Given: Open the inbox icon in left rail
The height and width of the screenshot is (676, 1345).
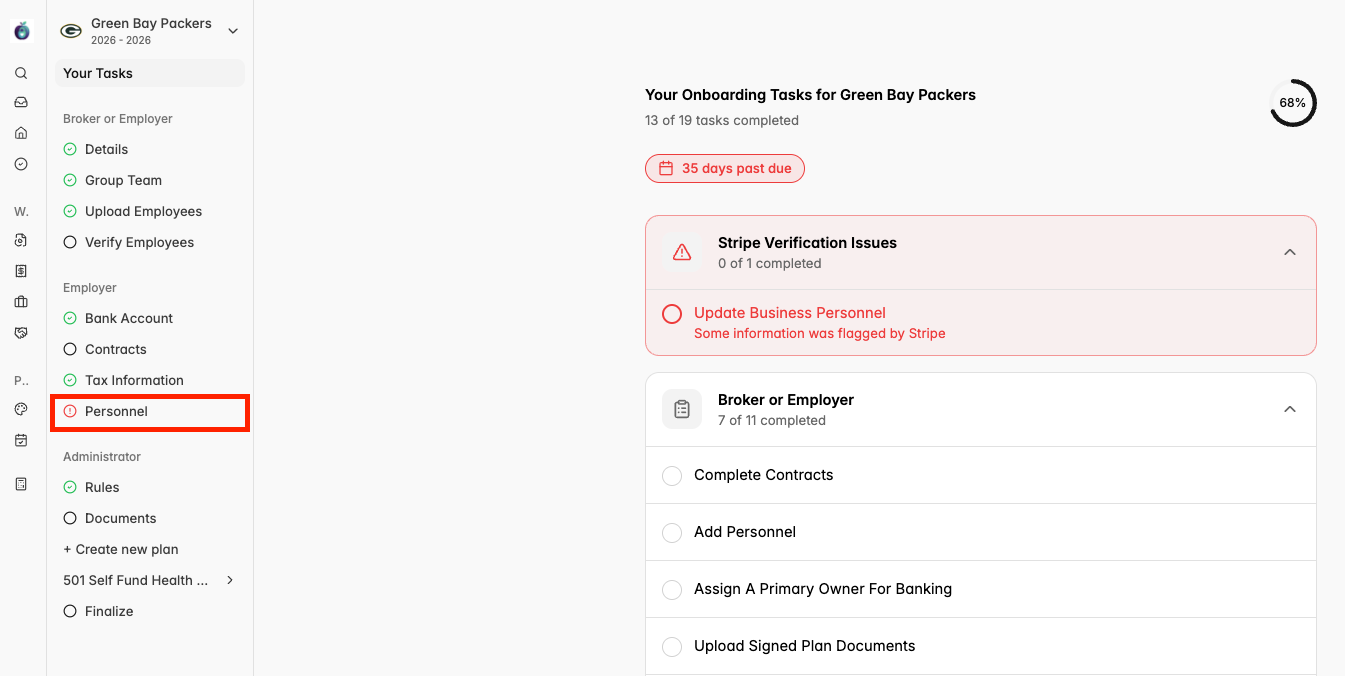Looking at the screenshot, I should 21,102.
